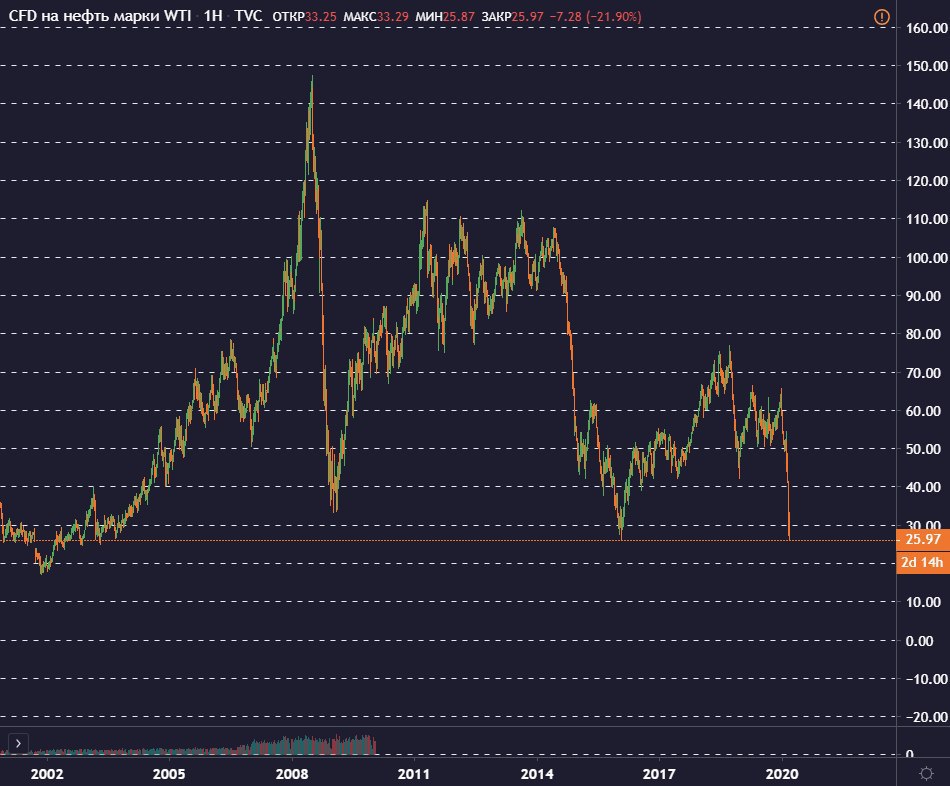Click the 2002 time axis label
Screen dimensions: 950x786
[x=47, y=774]
